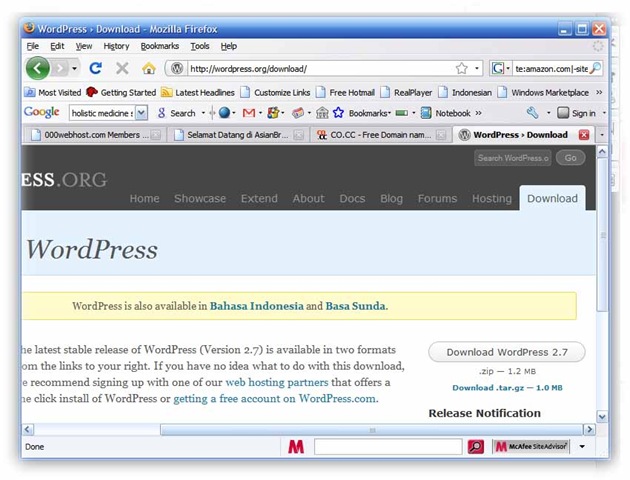The width and height of the screenshot is (630, 480).
Task: Click the Stop loading X icon
Action: point(122,69)
